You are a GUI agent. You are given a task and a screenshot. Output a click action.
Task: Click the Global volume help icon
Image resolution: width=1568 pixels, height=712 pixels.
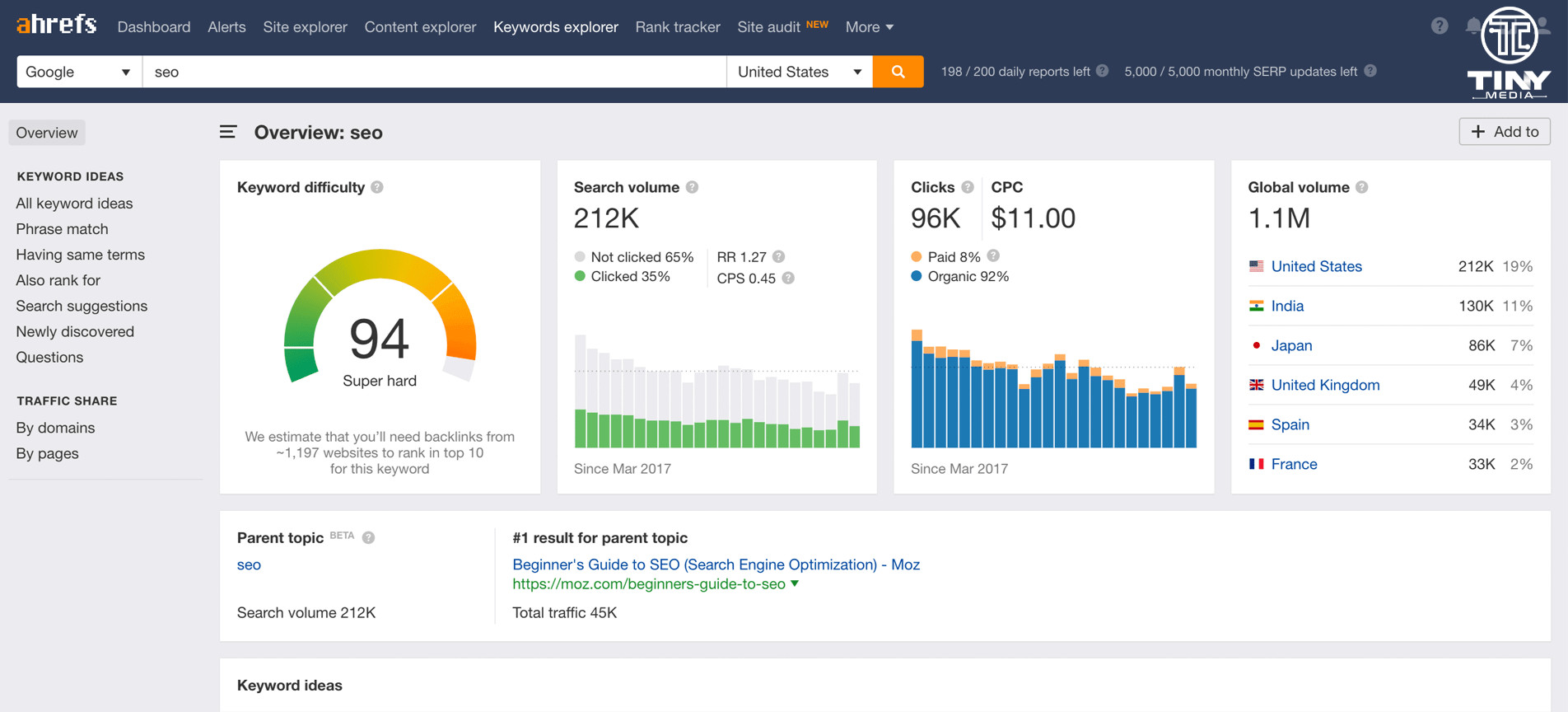[x=1362, y=187]
